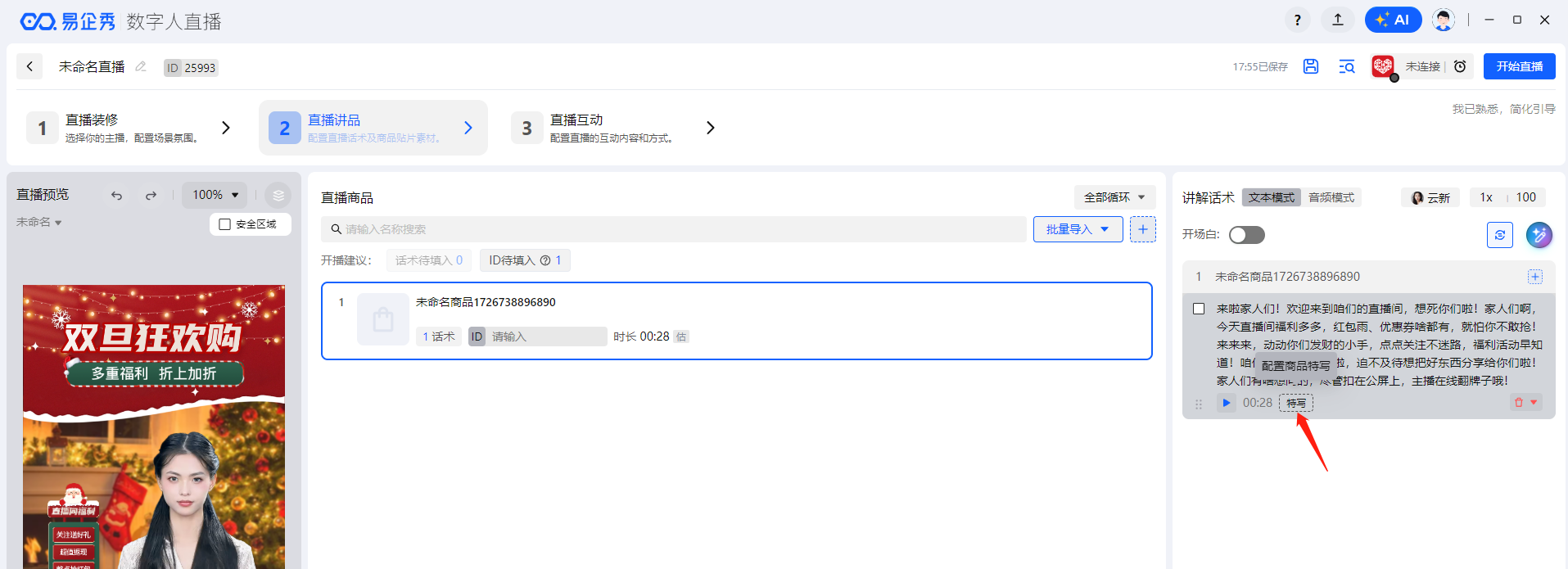1568x569 pixels.
Task: Click the pencil icon to rename broadcast
Action: tap(141, 66)
